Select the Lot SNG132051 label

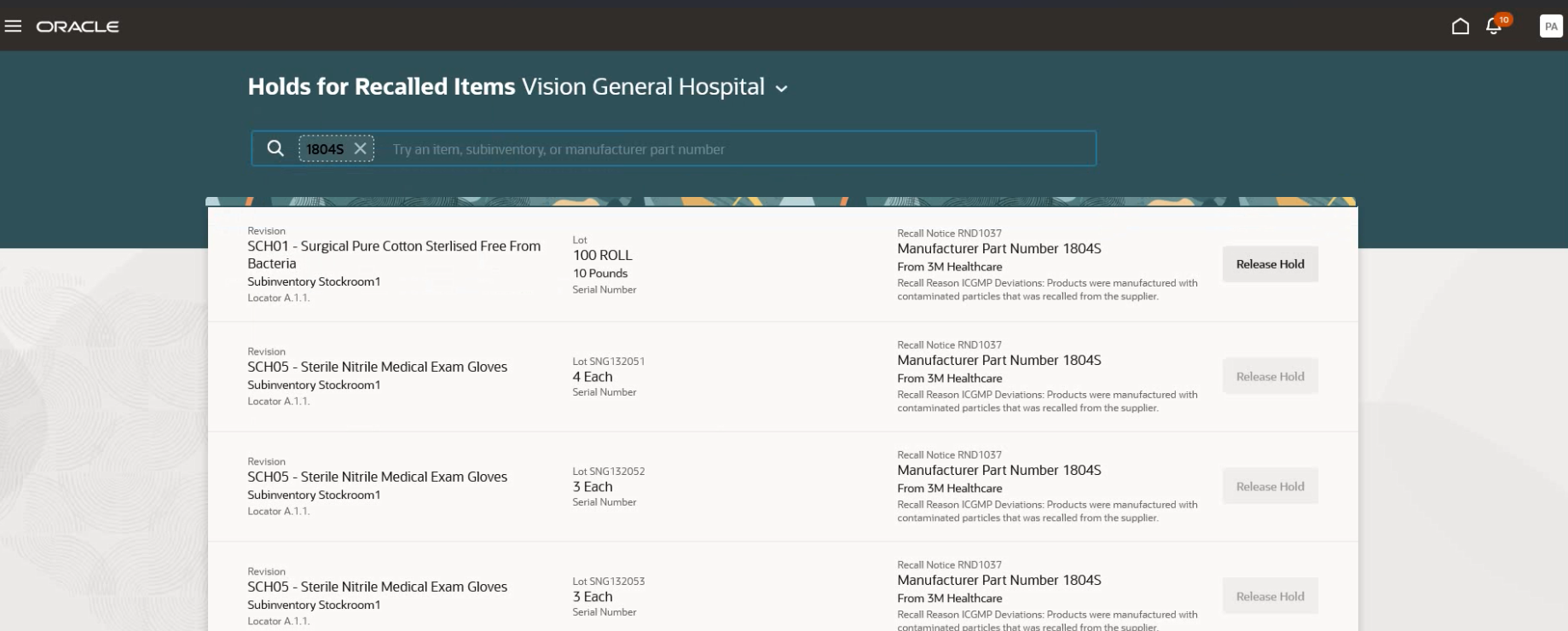(x=608, y=361)
